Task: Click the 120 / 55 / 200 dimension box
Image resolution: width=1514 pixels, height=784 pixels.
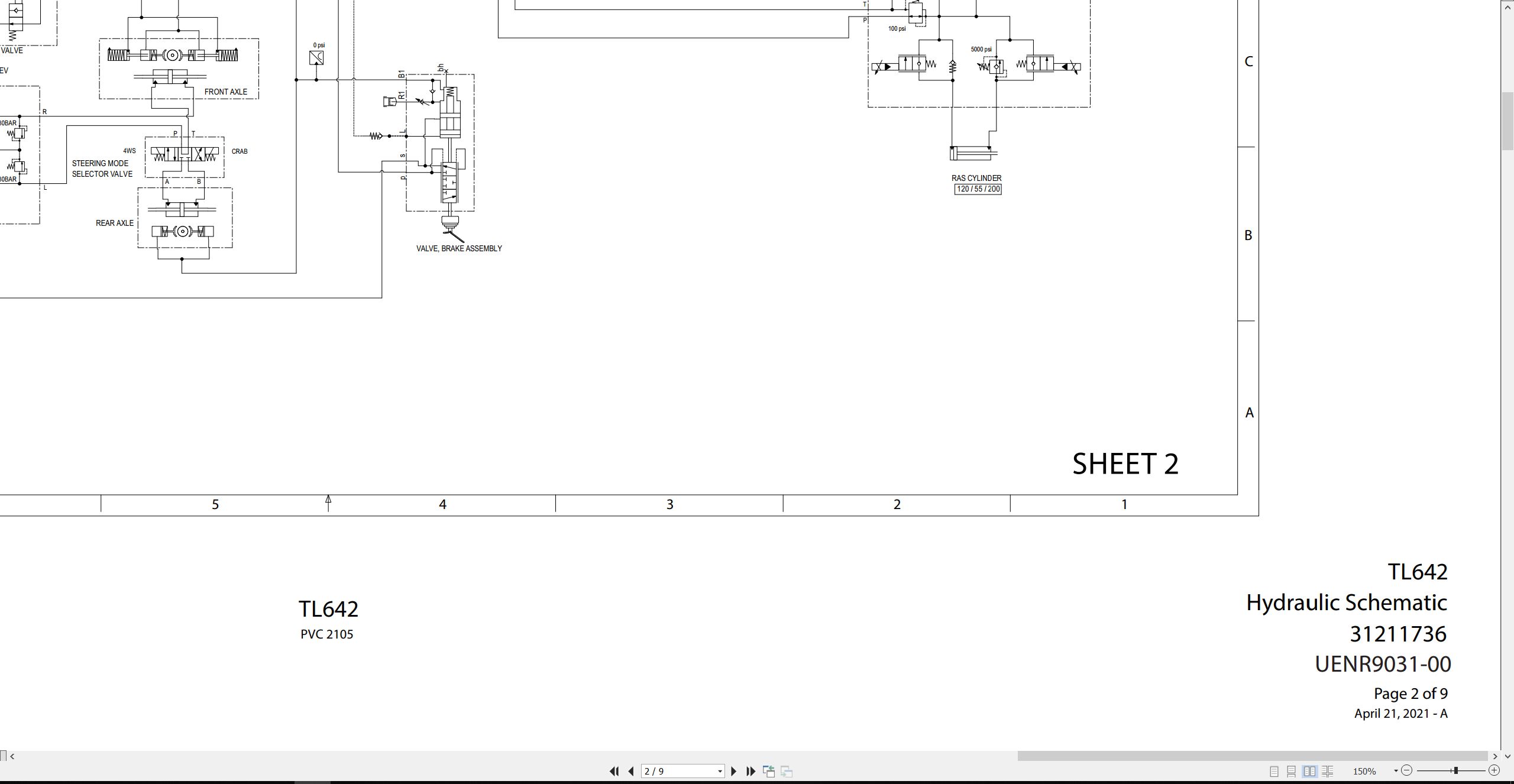Action: [978, 189]
